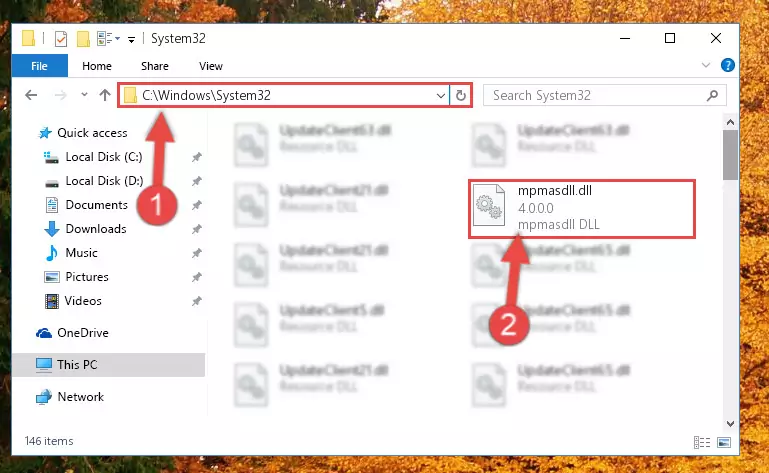769x473 pixels.
Task: Refresh the System32 folder
Action: point(461,95)
